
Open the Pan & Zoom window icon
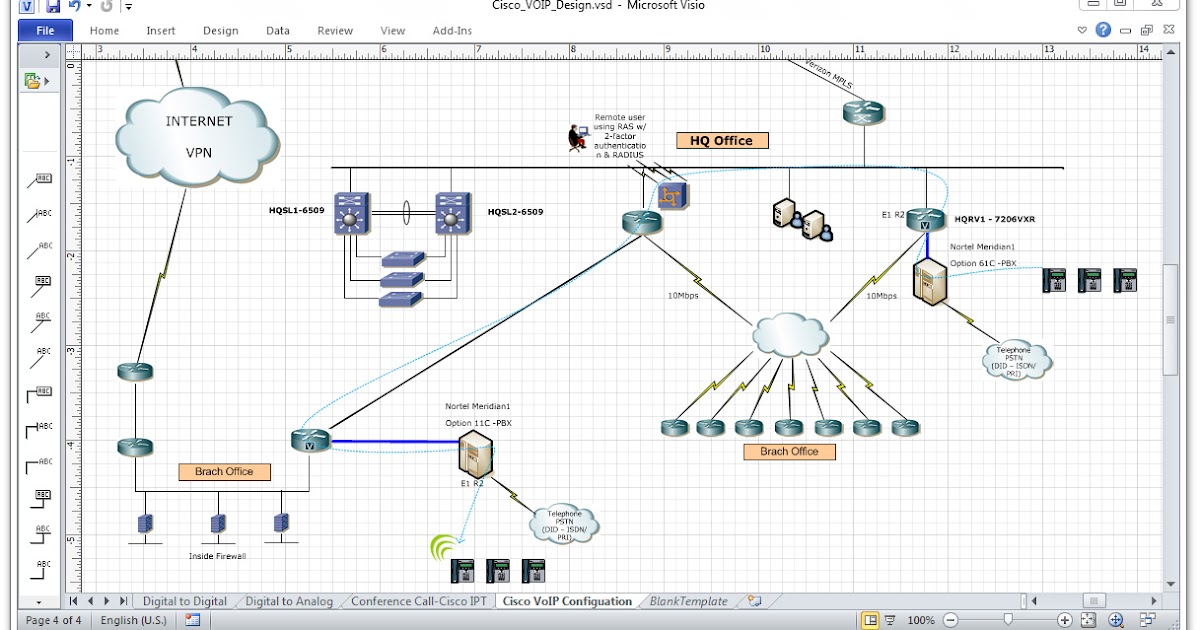[1116, 619]
